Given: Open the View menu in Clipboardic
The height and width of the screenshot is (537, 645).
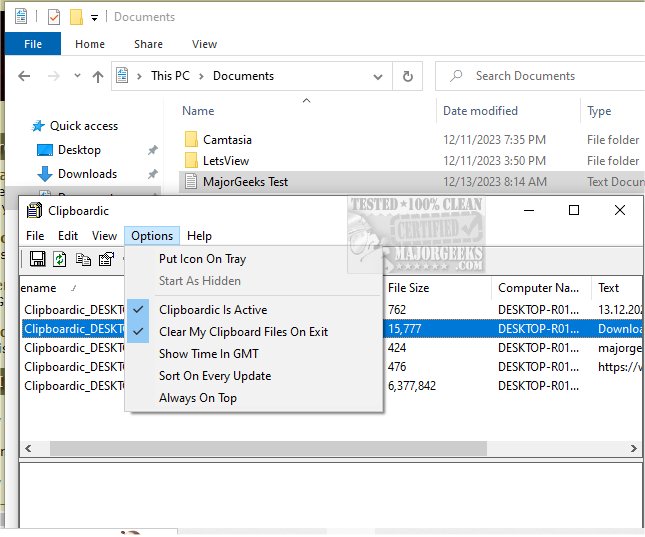Looking at the screenshot, I should tap(104, 236).
